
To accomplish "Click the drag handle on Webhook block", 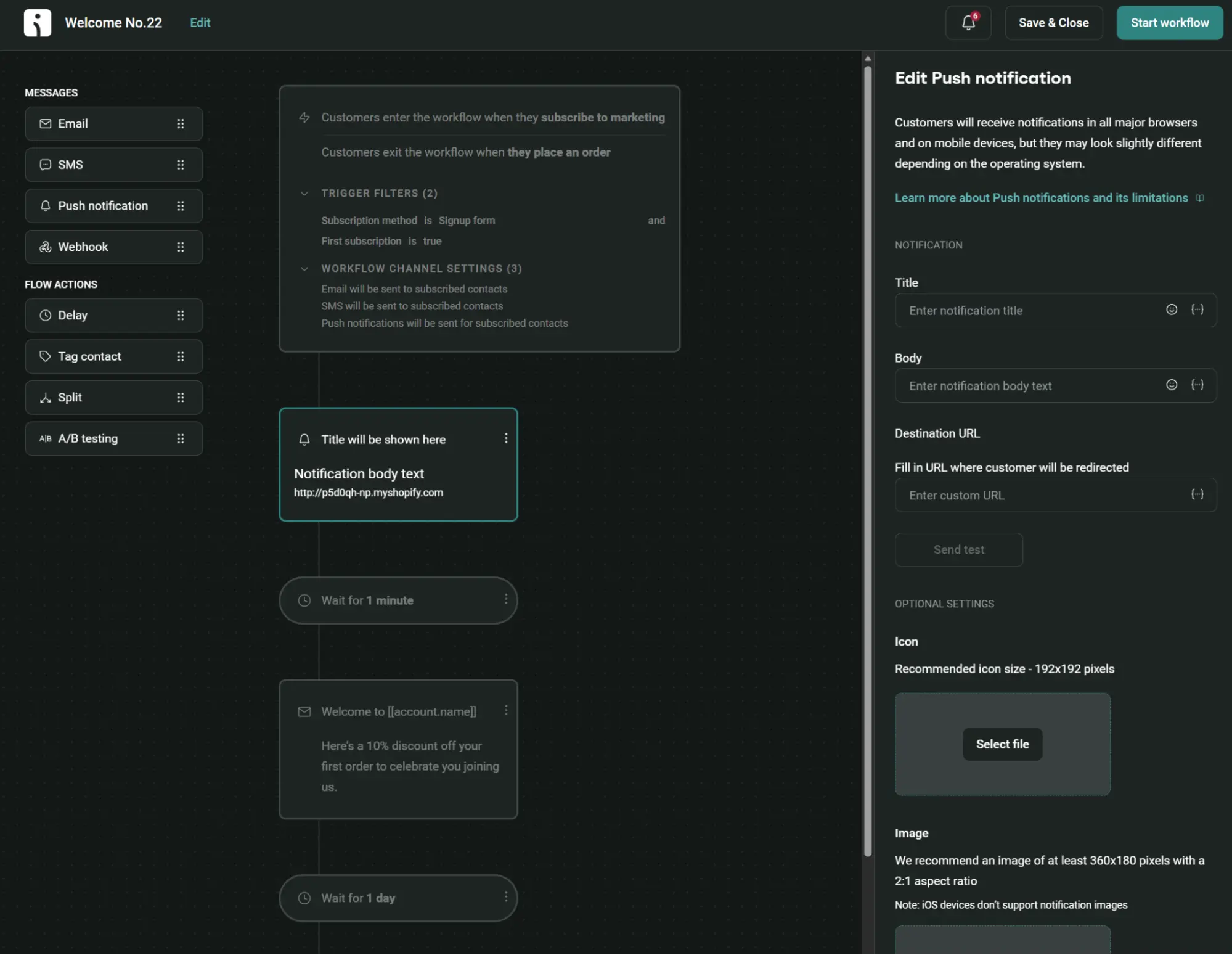I will [181, 247].
